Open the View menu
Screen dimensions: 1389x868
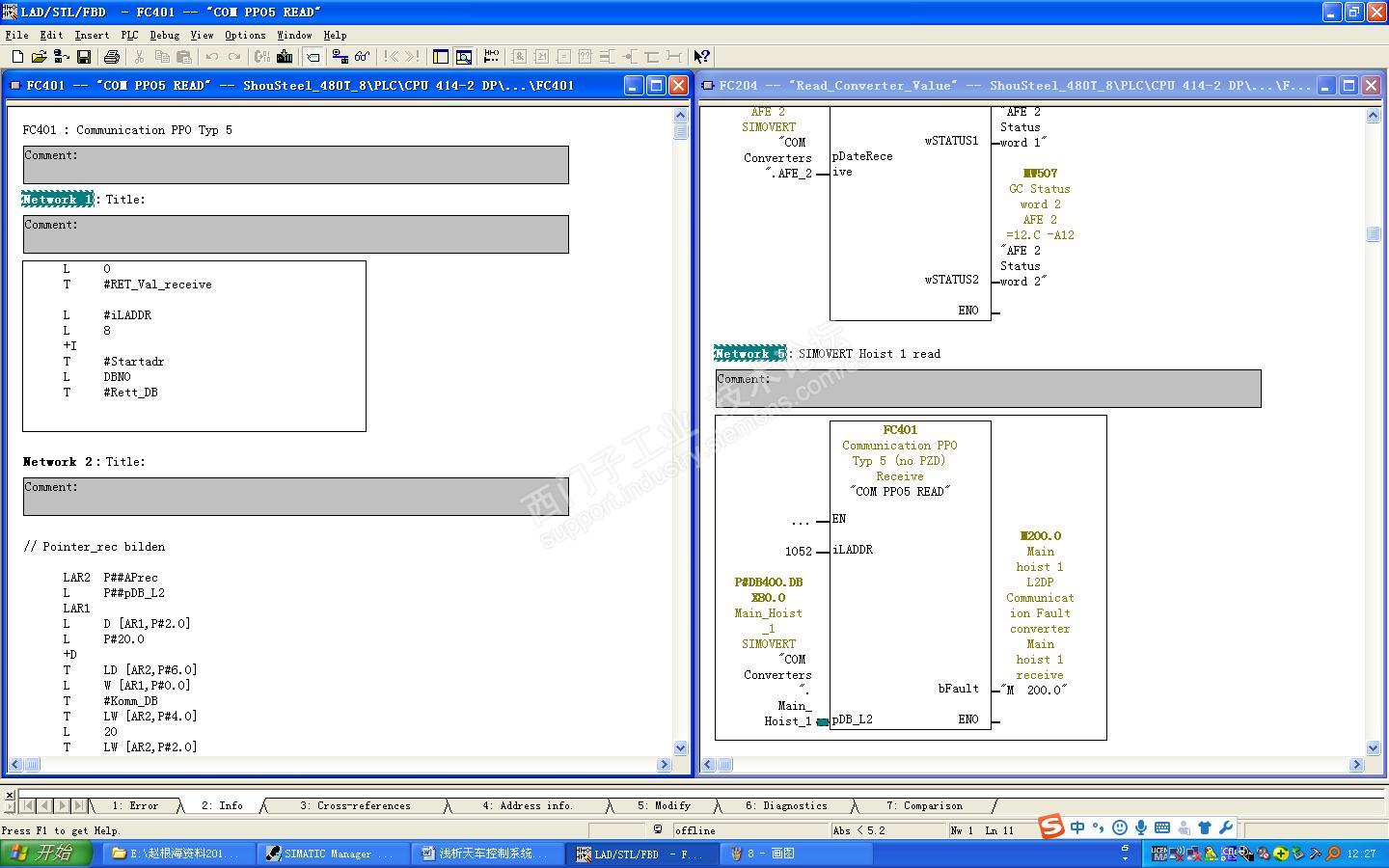coord(202,35)
